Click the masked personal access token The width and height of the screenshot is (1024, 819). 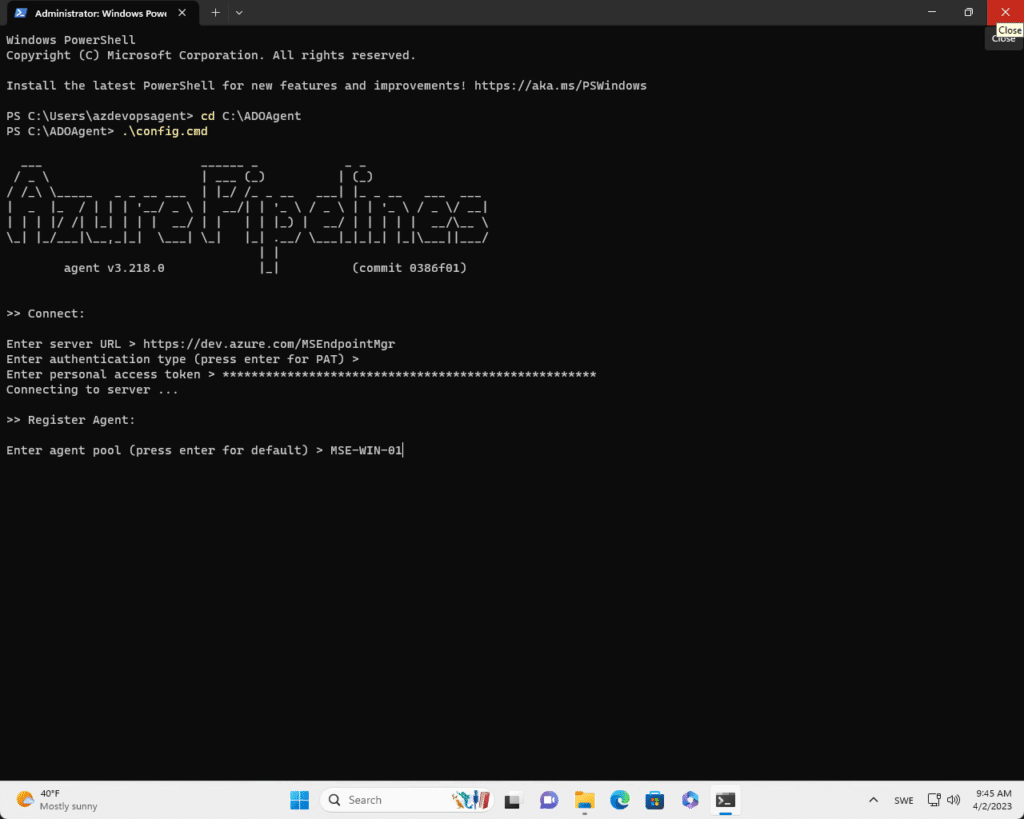tap(409, 374)
